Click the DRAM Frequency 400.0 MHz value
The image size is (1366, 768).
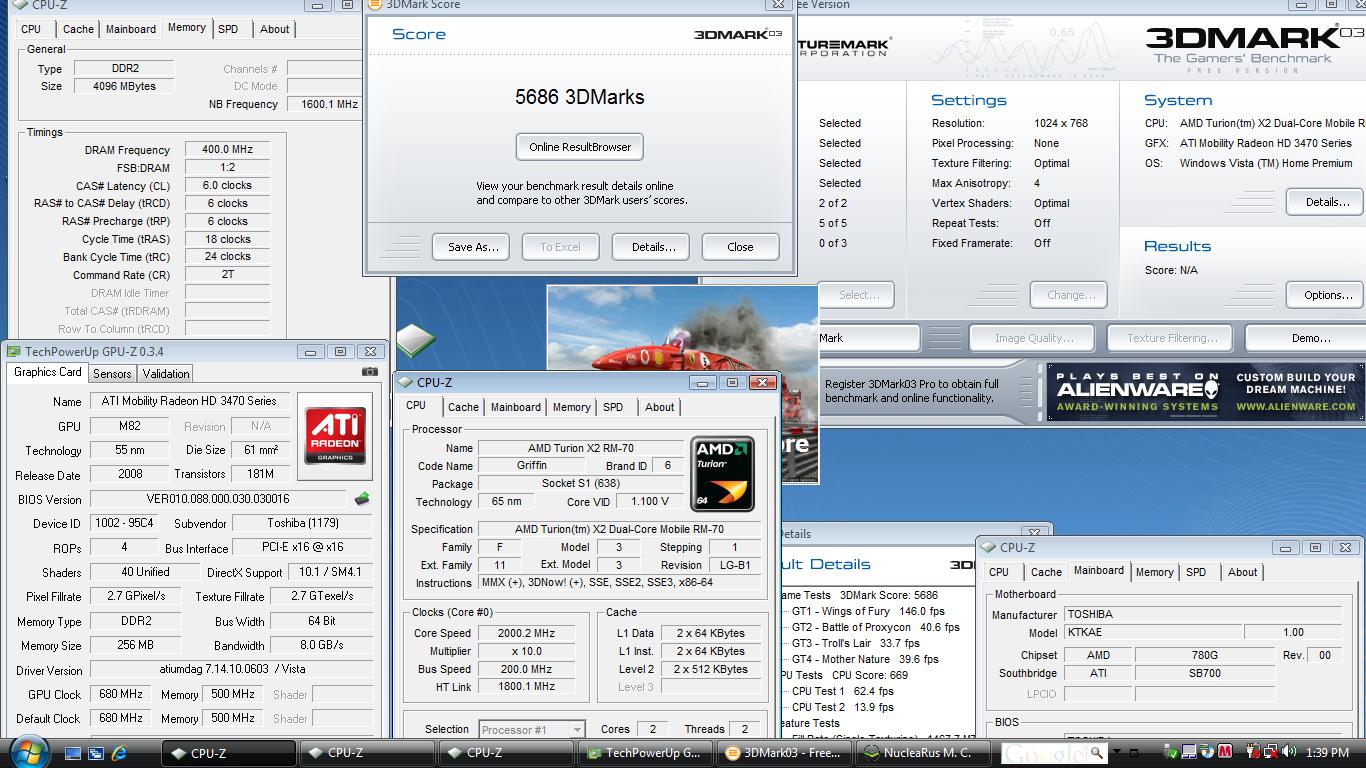pos(227,149)
